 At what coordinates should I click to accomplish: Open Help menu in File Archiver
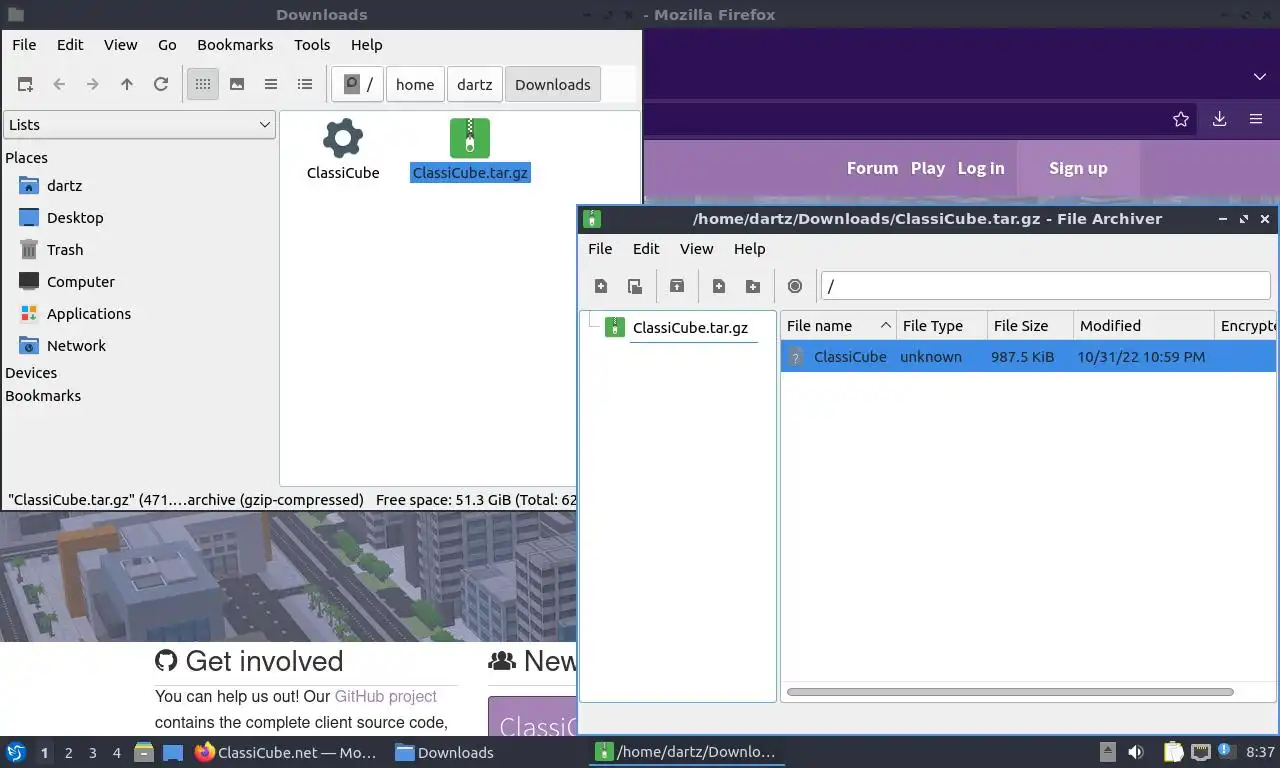pyautogui.click(x=749, y=249)
